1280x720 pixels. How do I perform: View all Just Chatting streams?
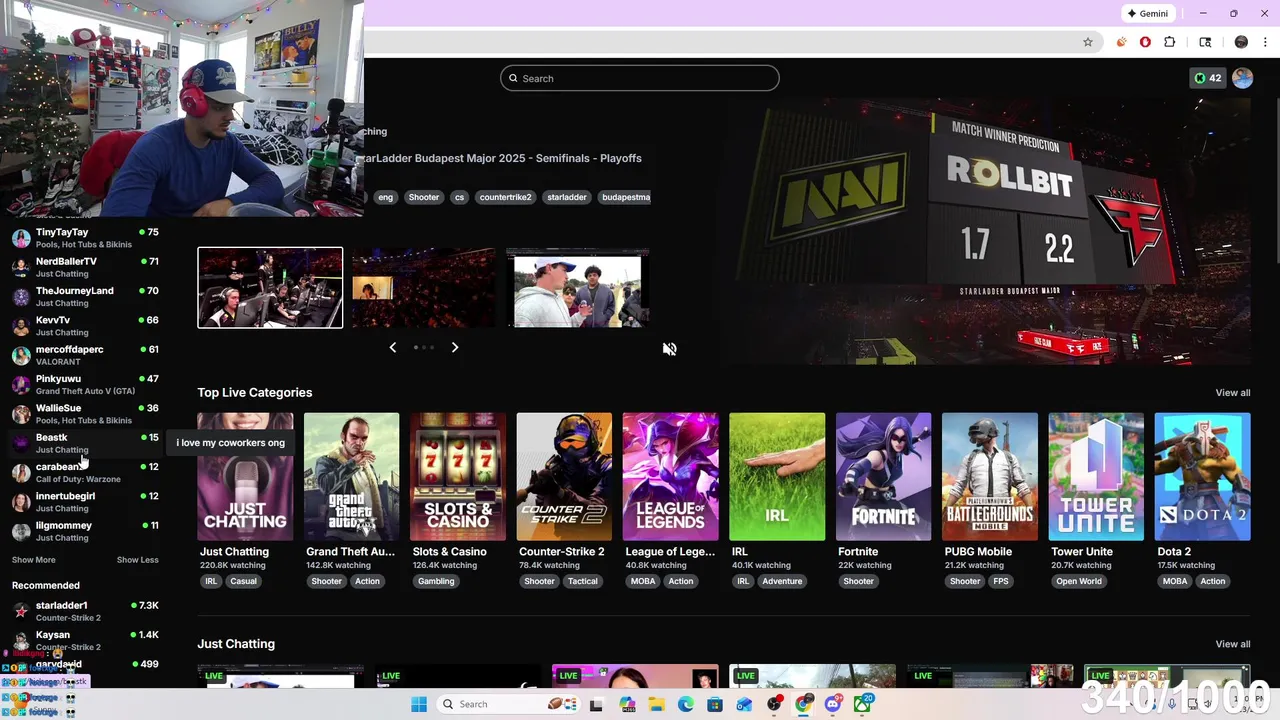click(x=1233, y=644)
